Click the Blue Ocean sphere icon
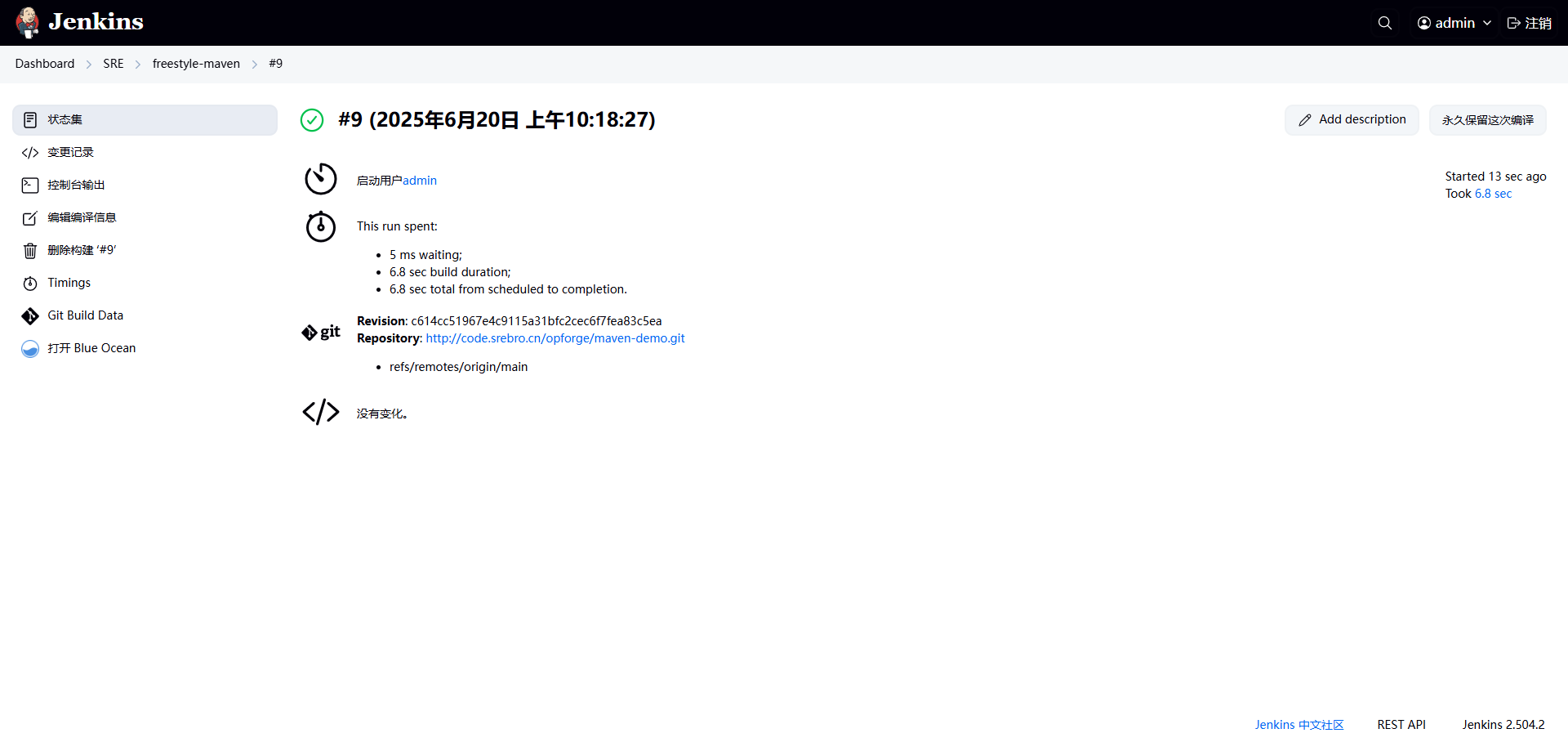Image resolution: width=1568 pixels, height=751 pixels. (30, 349)
